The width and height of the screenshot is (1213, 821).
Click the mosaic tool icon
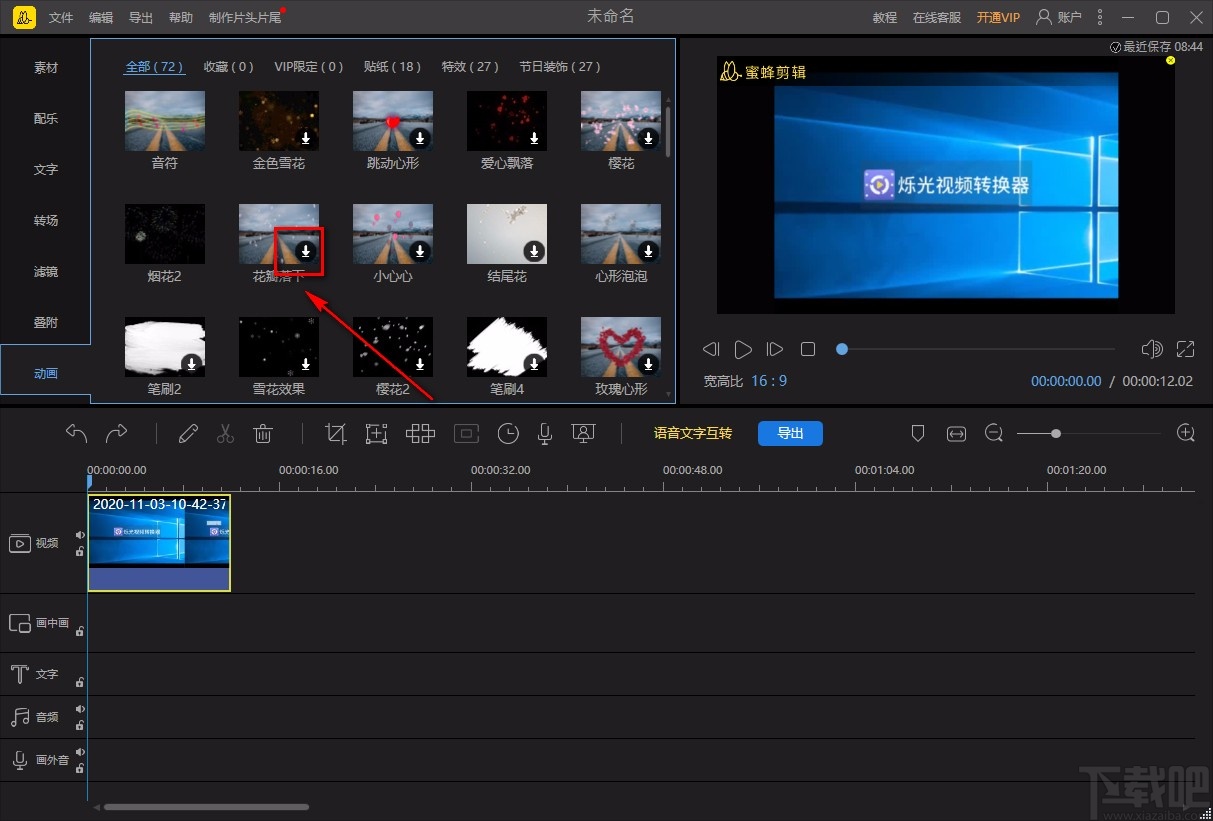(420, 433)
